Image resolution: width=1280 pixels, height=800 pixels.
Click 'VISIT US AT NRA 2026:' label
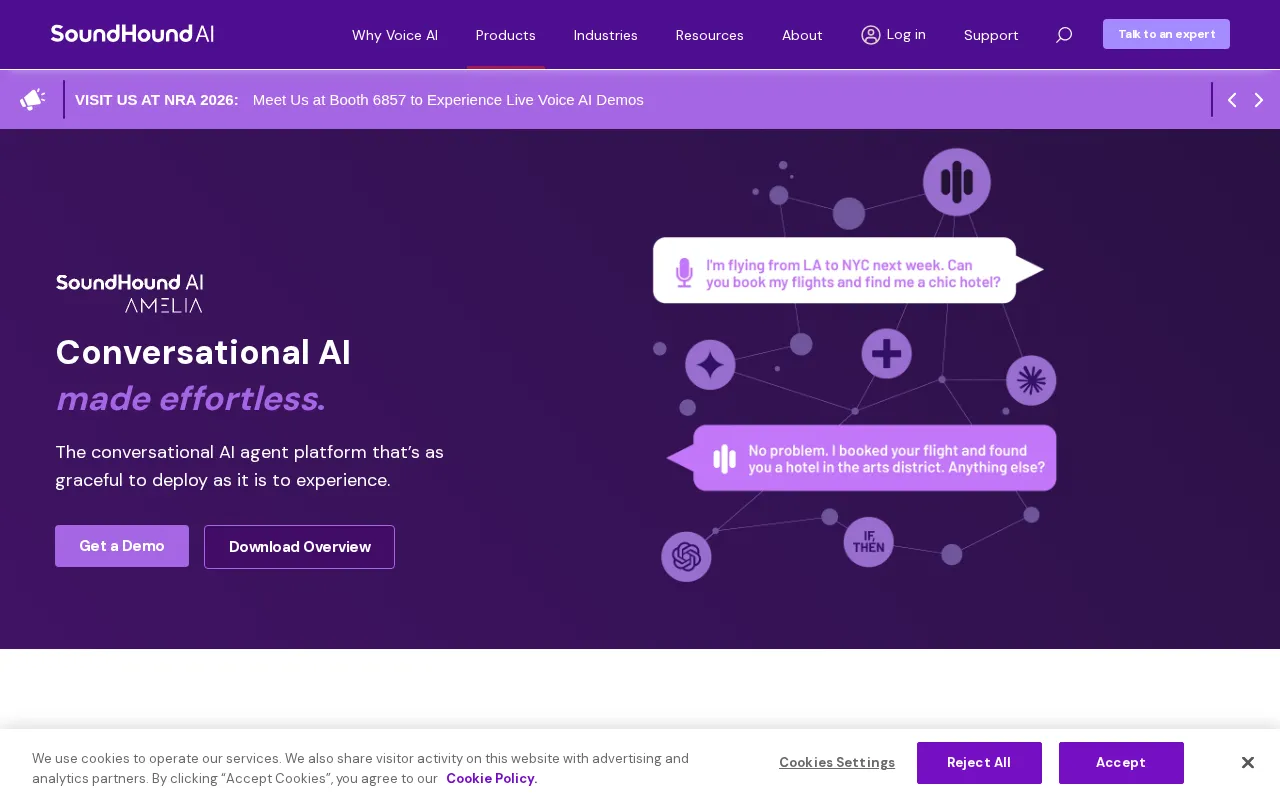point(157,100)
